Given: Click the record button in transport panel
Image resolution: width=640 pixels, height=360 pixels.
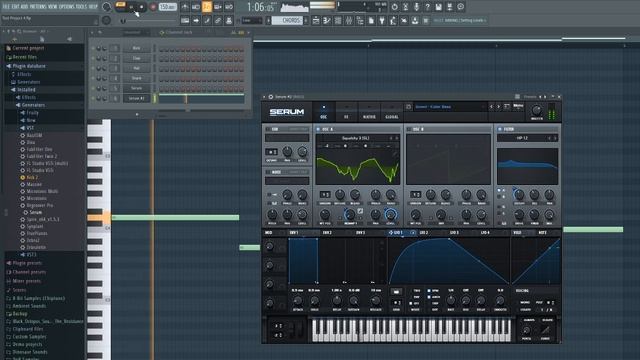Looking at the screenshot, I should (x=153, y=7).
